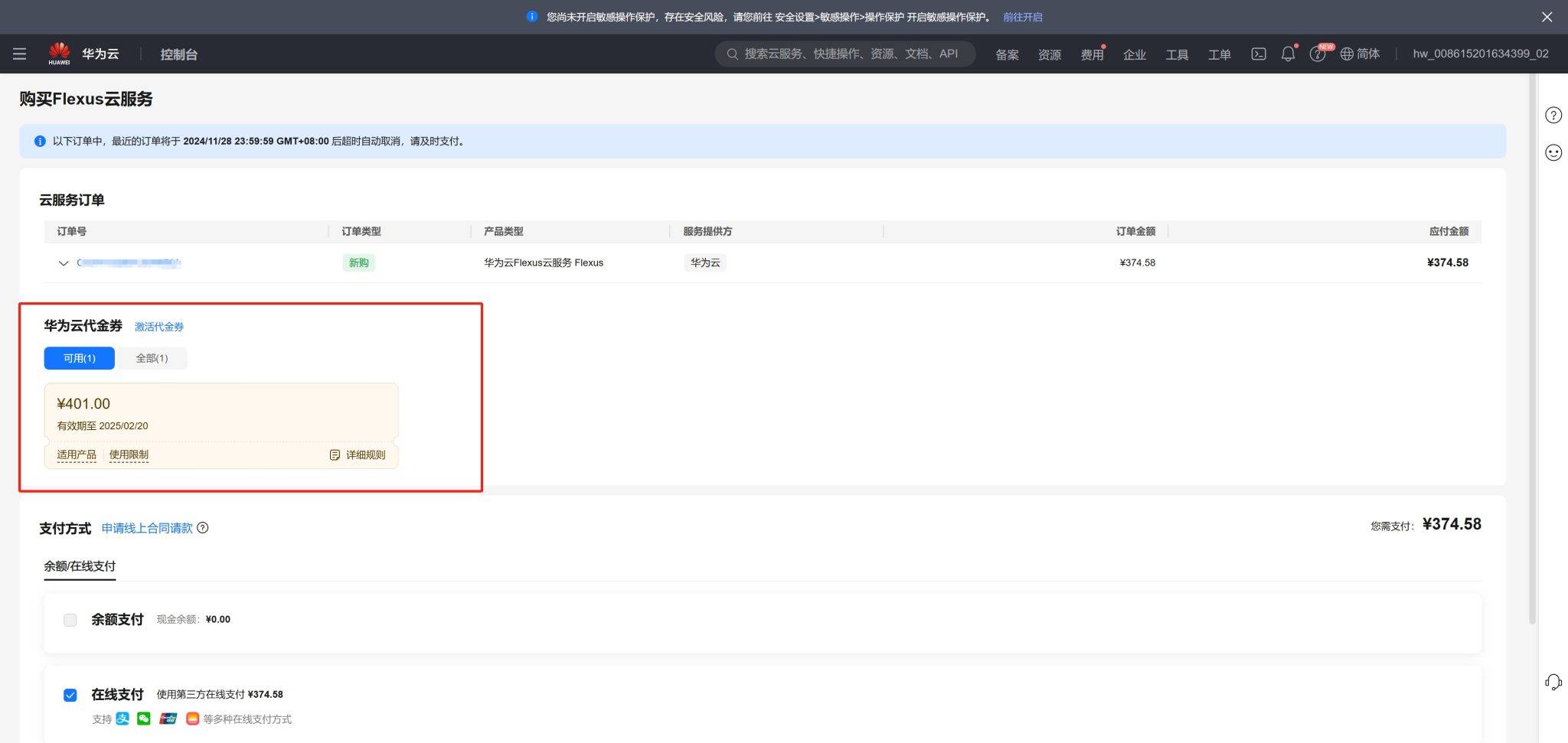Expand the order row chevron
This screenshot has height=743, width=1568.
coord(64,263)
